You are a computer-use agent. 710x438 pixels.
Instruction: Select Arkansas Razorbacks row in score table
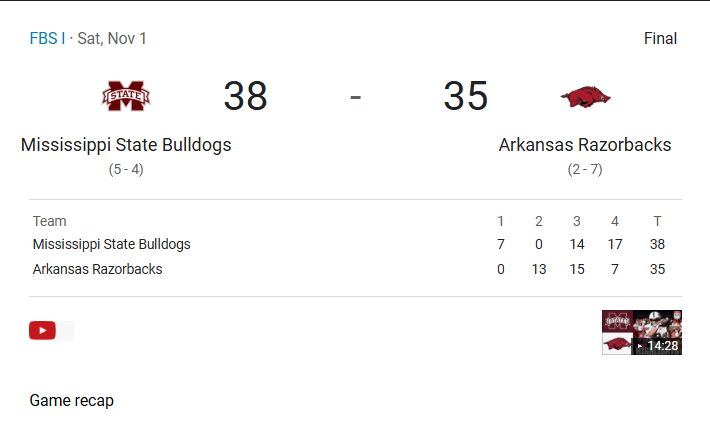tap(98, 269)
